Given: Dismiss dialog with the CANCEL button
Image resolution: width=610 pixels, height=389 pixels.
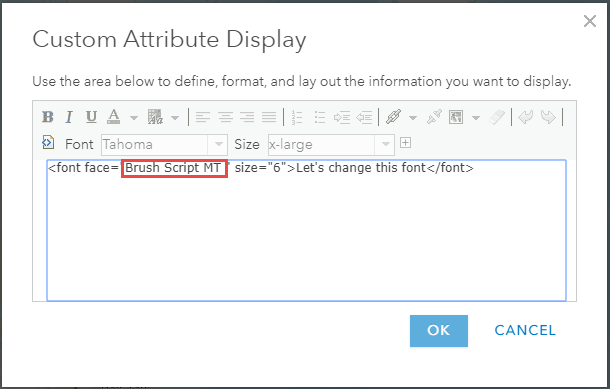Looking at the screenshot, I should pyautogui.click(x=525, y=331).
